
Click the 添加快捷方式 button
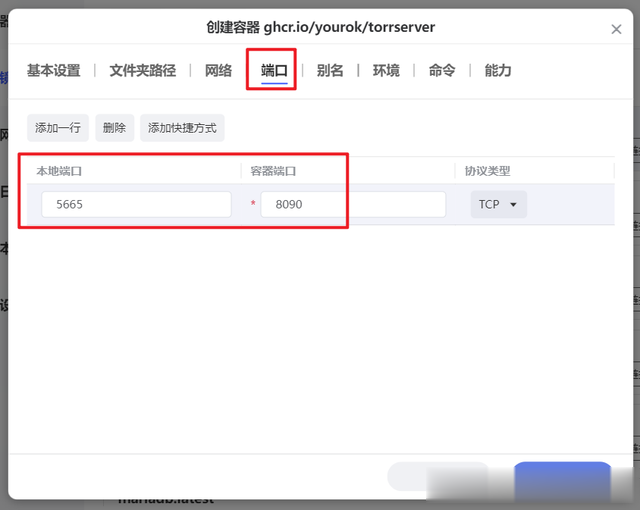[182, 128]
